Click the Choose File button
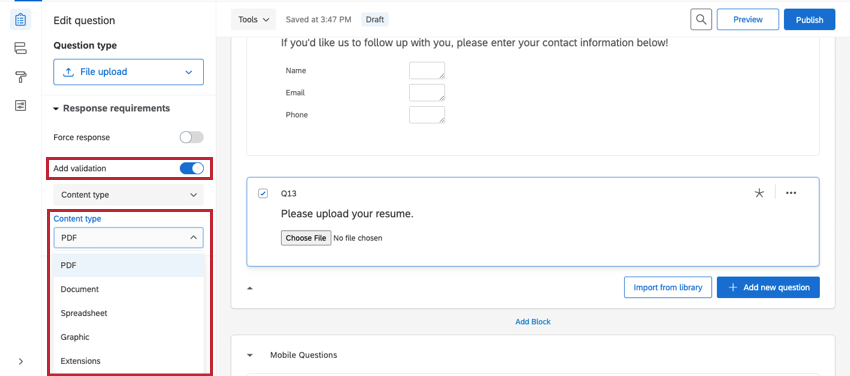Screen dimensions: 850x376 coord(306,238)
